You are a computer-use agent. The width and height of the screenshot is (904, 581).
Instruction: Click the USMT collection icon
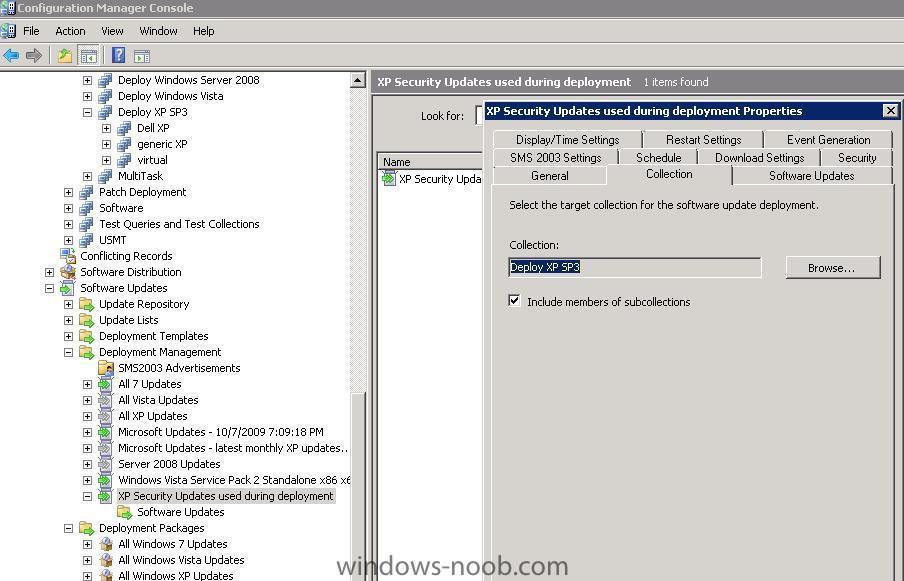click(x=86, y=240)
